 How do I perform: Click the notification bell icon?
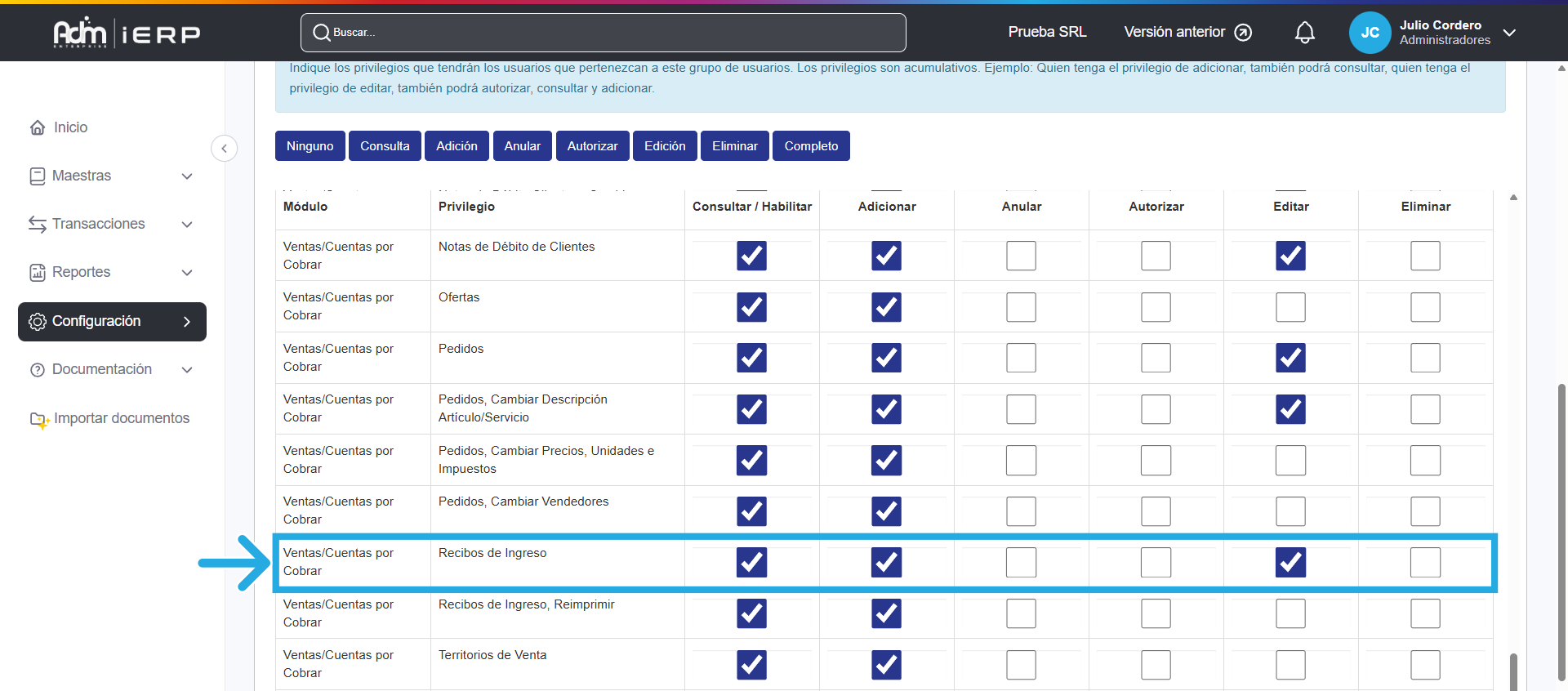(1304, 33)
